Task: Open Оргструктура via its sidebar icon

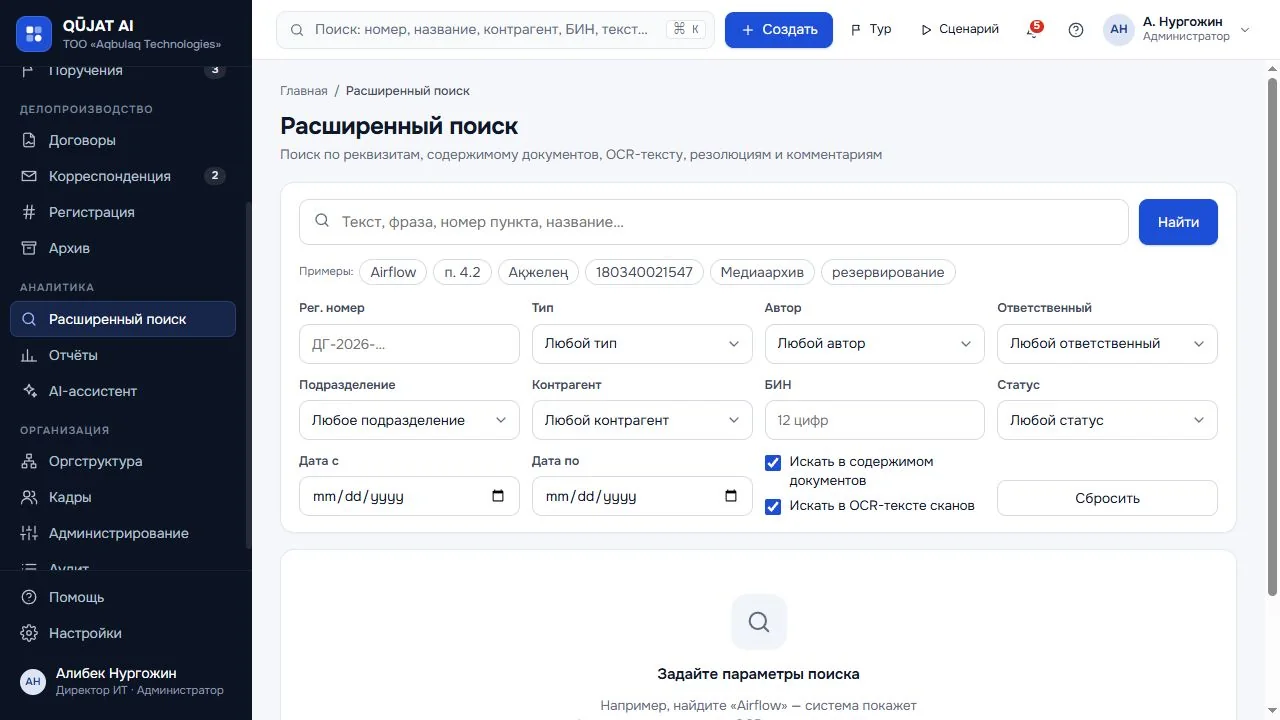Action: point(29,461)
